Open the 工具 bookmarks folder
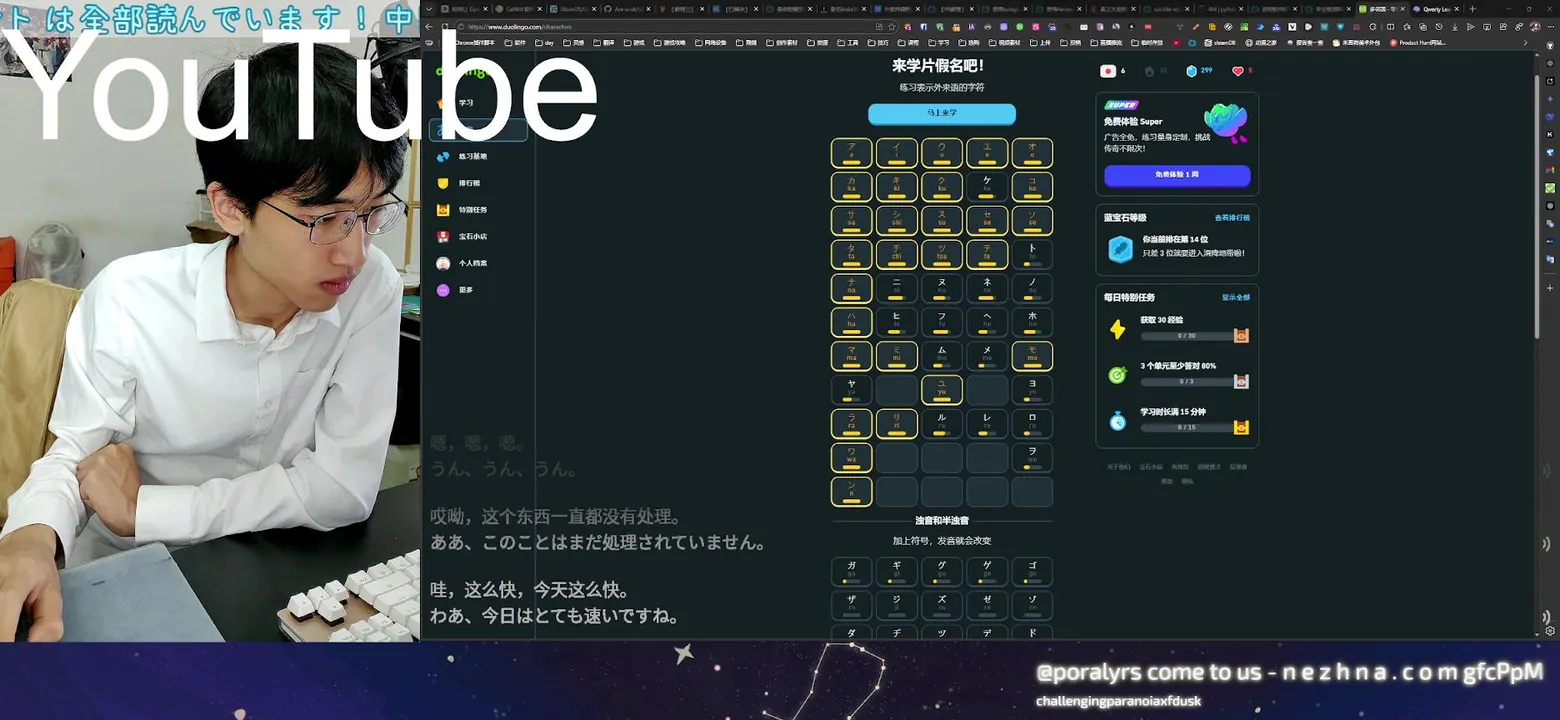 coord(848,43)
